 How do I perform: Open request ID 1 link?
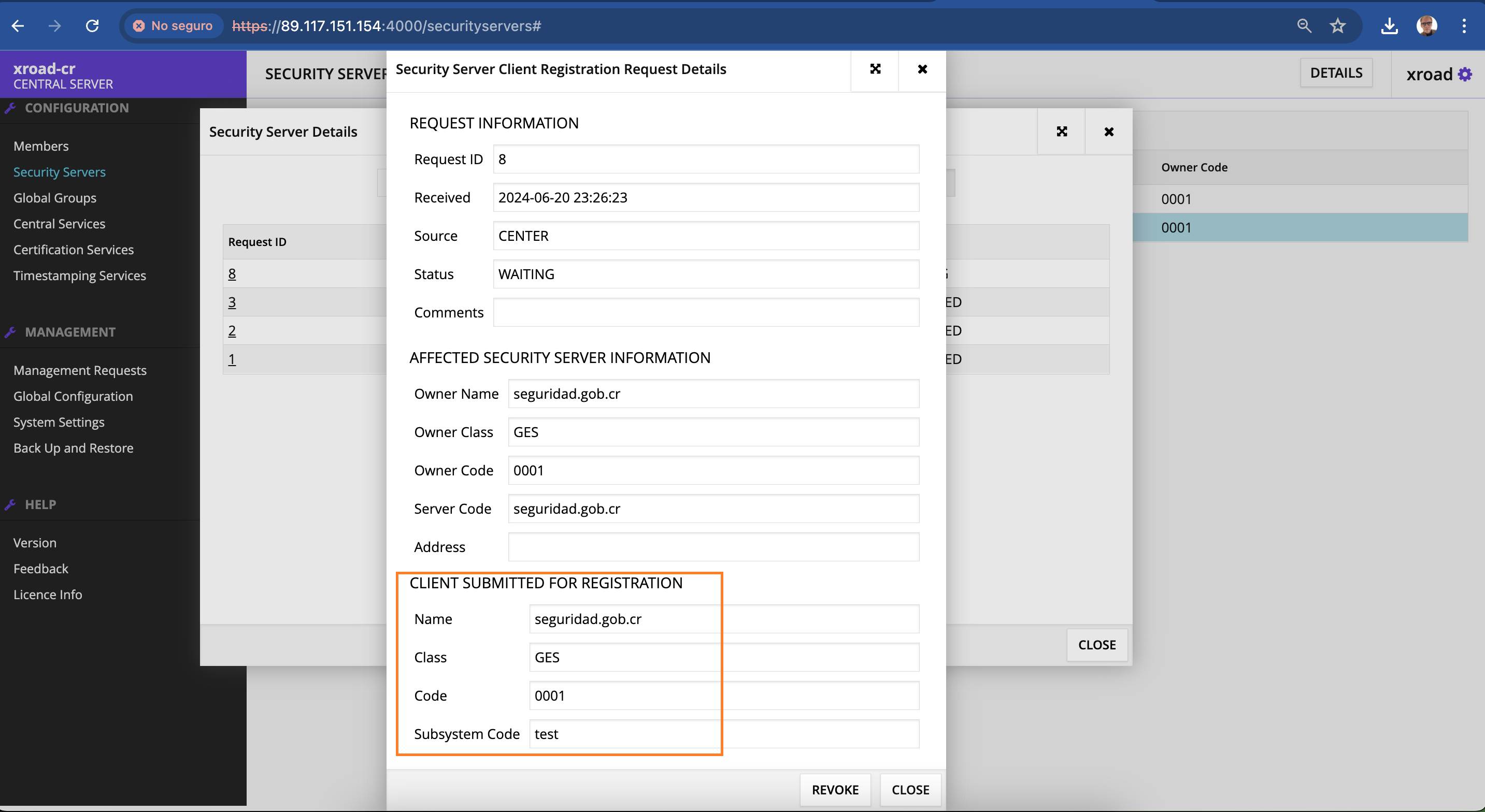(232, 359)
